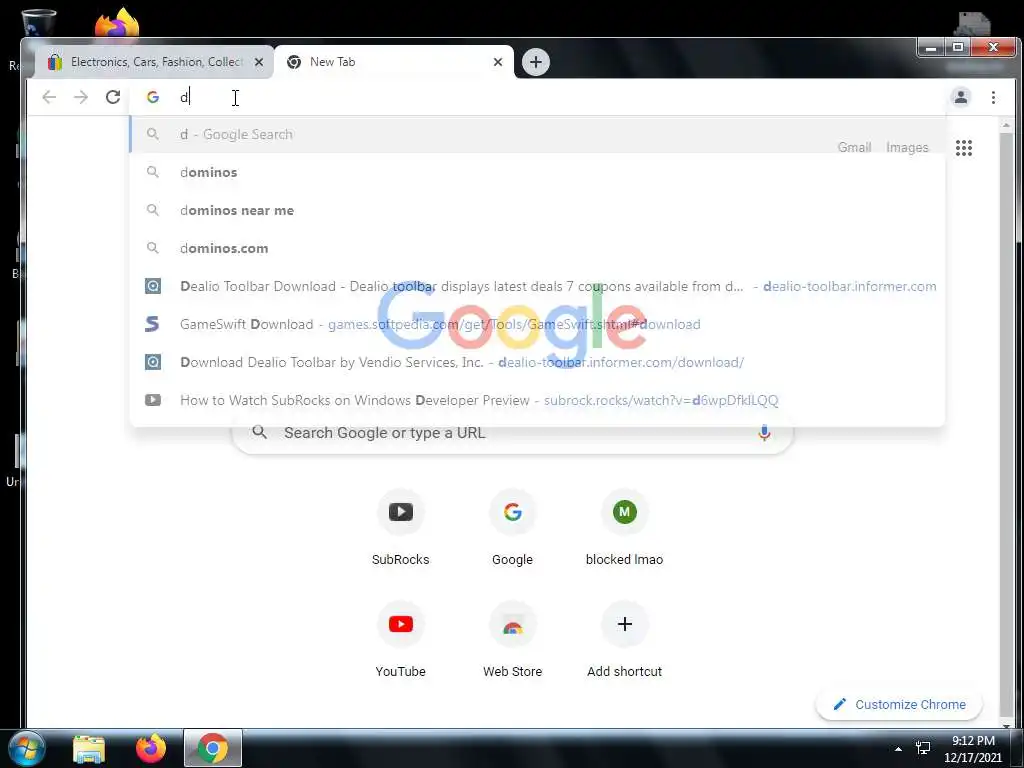Viewport: 1024px width, 768px height.
Task: Select the Recycle Bin desktop icon
Action: tap(39, 22)
